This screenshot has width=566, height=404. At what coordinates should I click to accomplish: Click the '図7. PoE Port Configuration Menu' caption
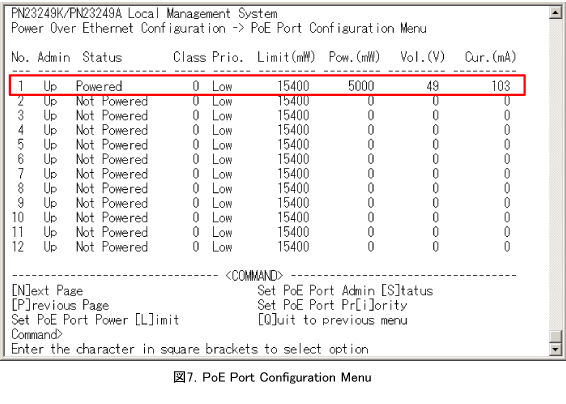[273, 377]
